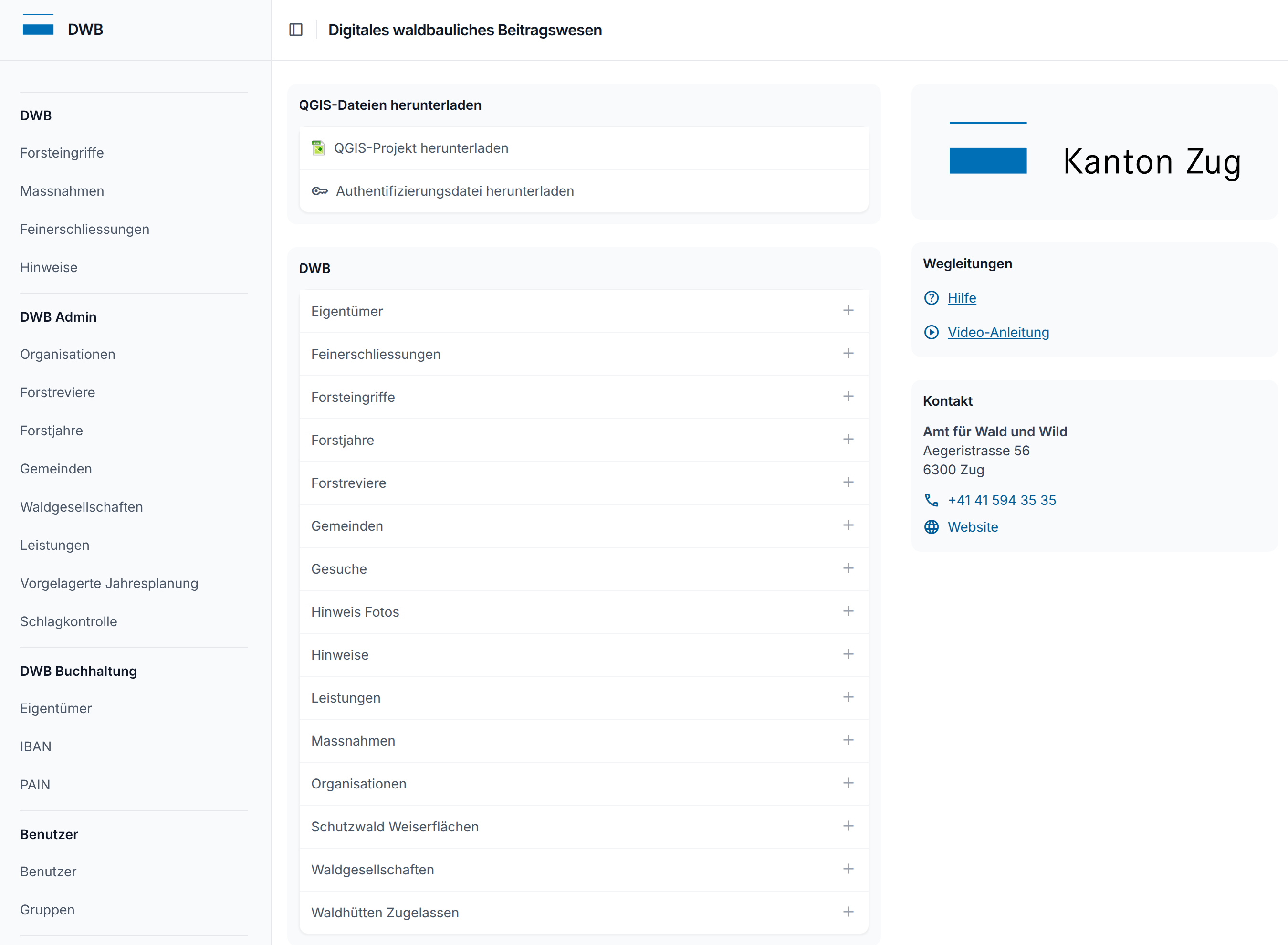Click the phone icon in Kontakt
The width and height of the screenshot is (1288, 945).
931,501
